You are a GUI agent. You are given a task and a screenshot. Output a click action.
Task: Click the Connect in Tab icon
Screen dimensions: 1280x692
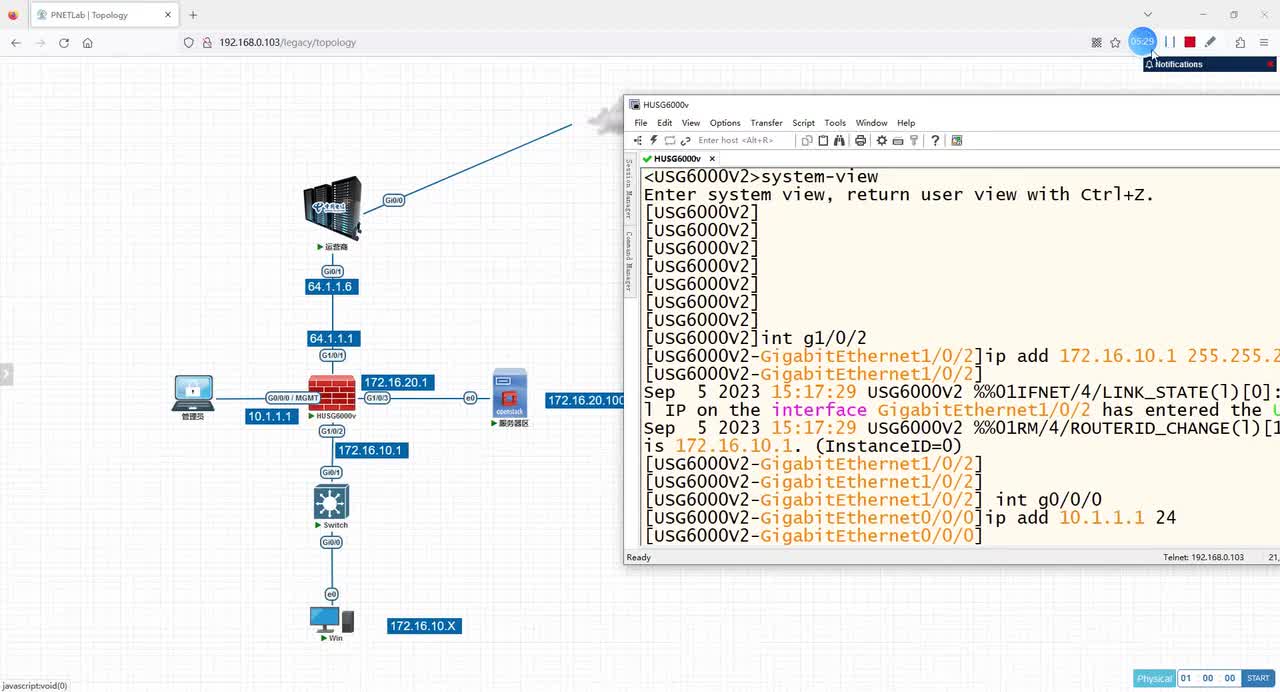pos(670,140)
